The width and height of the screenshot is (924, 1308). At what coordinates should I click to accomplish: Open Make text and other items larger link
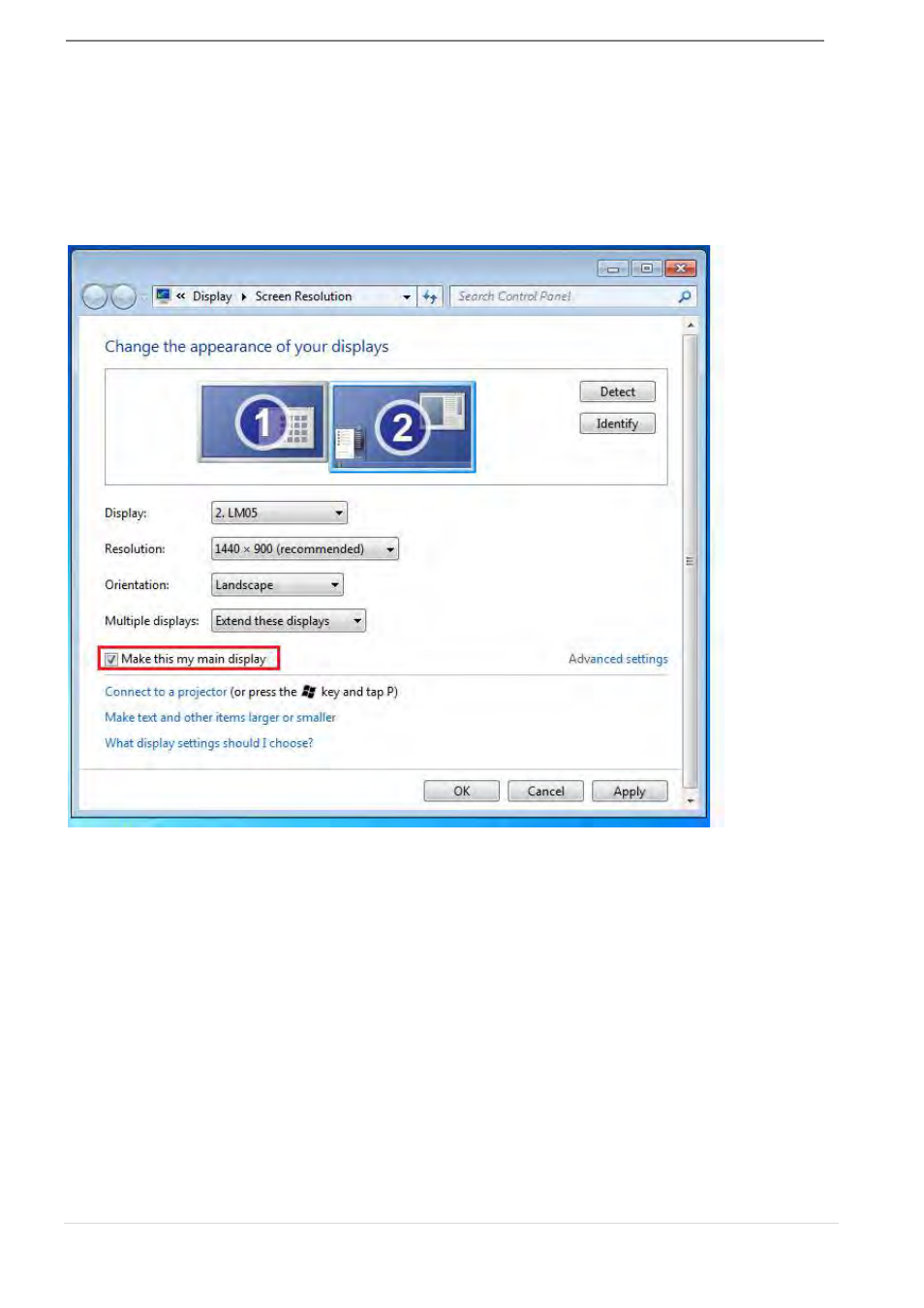click(220, 718)
